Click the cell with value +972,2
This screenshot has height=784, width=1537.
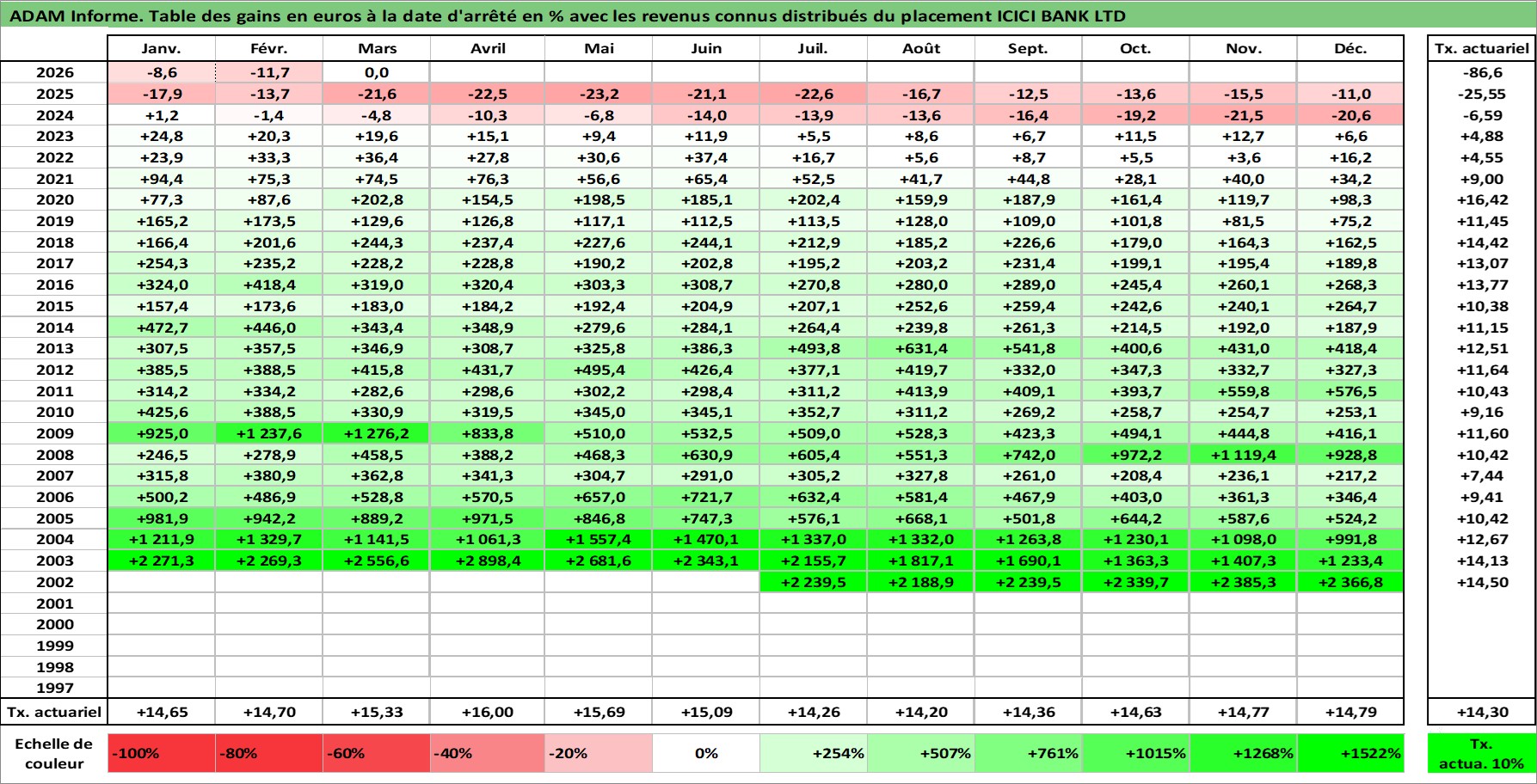click(x=1135, y=455)
